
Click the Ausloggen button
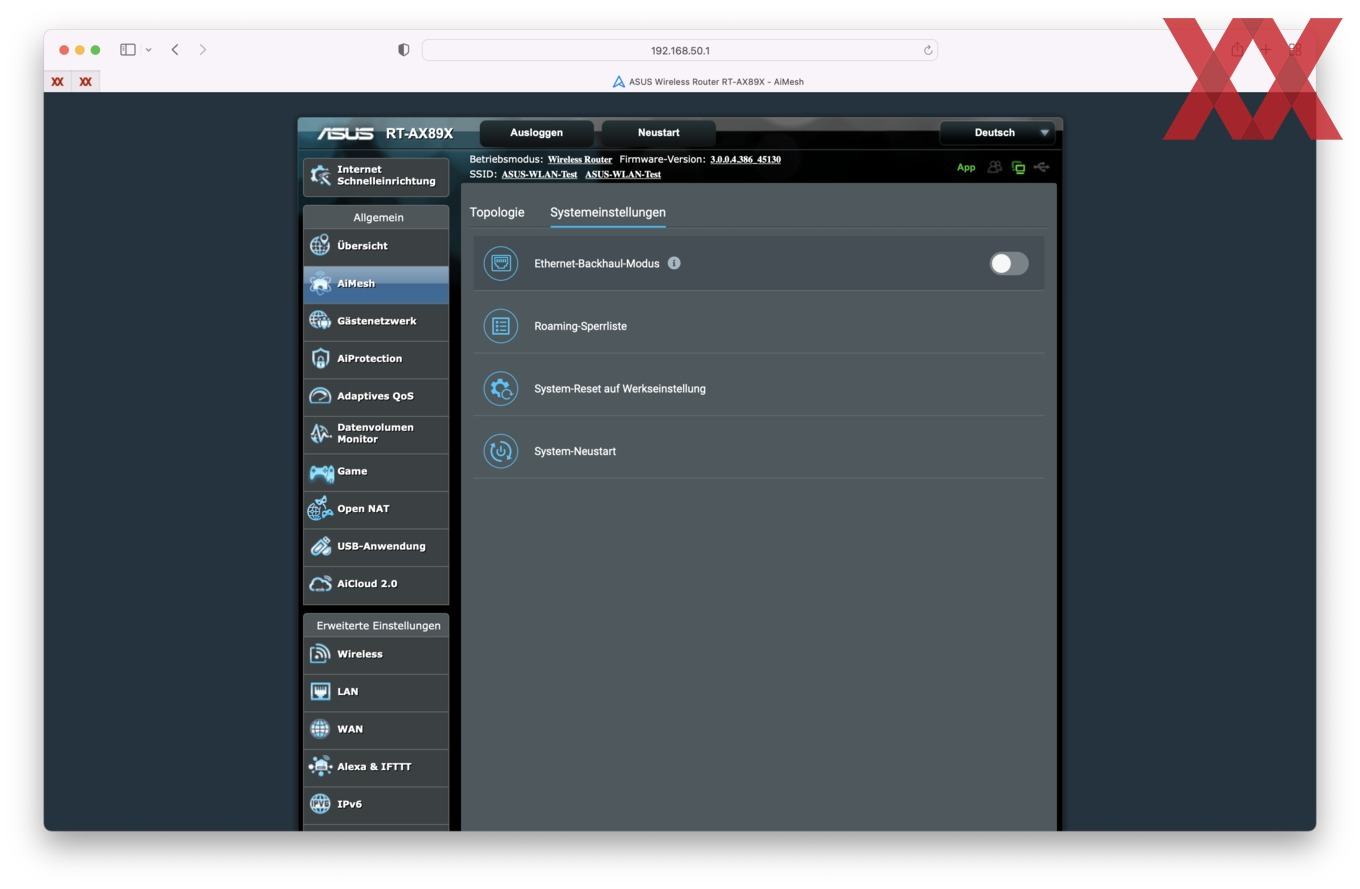pyautogui.click(x=537, y=133)
